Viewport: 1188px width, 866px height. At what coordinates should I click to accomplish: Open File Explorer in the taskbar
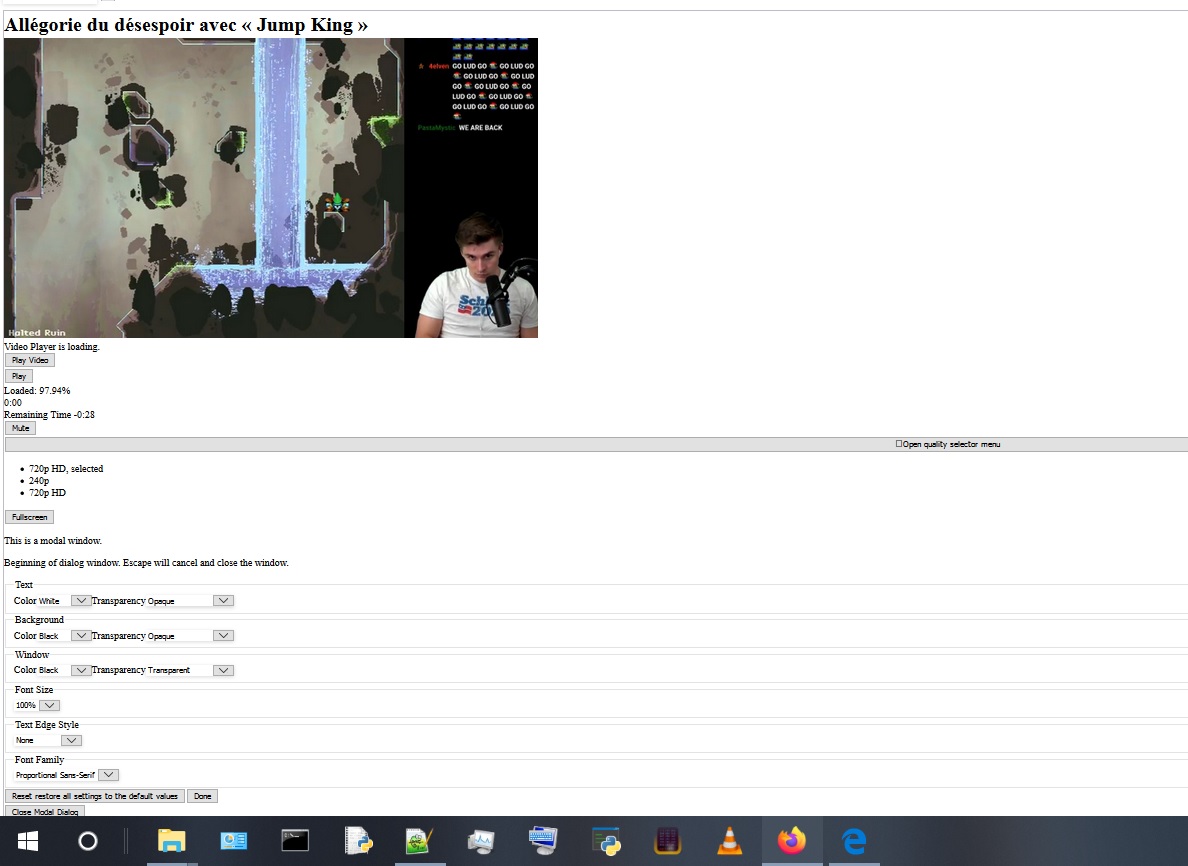[x=172, y=841]
